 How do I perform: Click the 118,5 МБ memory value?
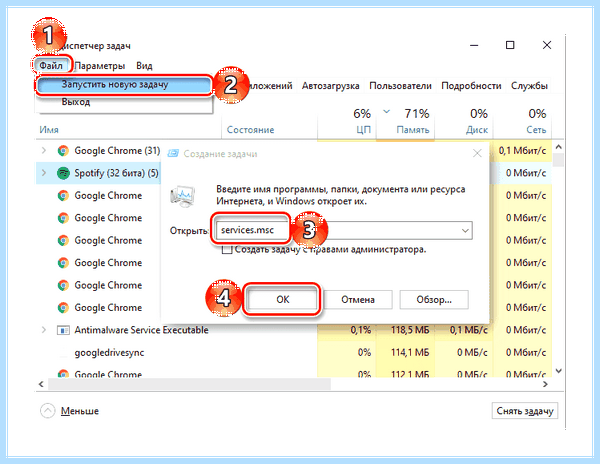point(410,330)
